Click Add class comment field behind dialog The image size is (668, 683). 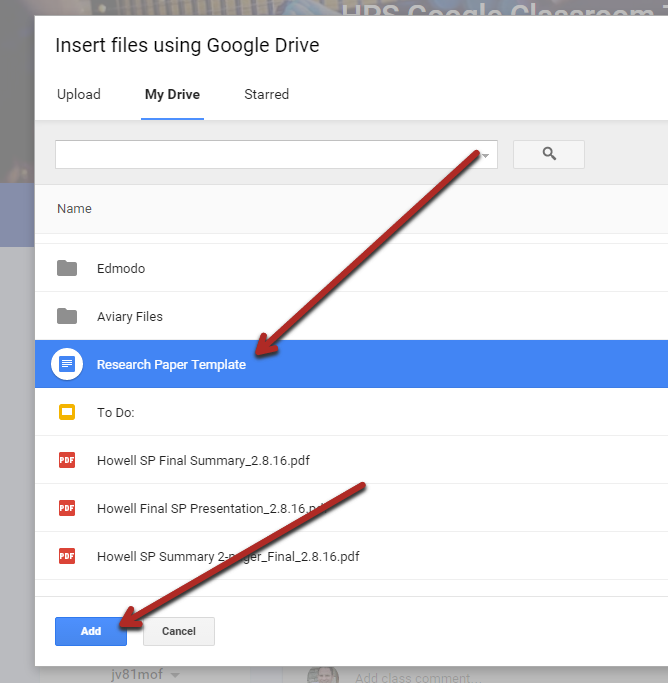(418, 677)
